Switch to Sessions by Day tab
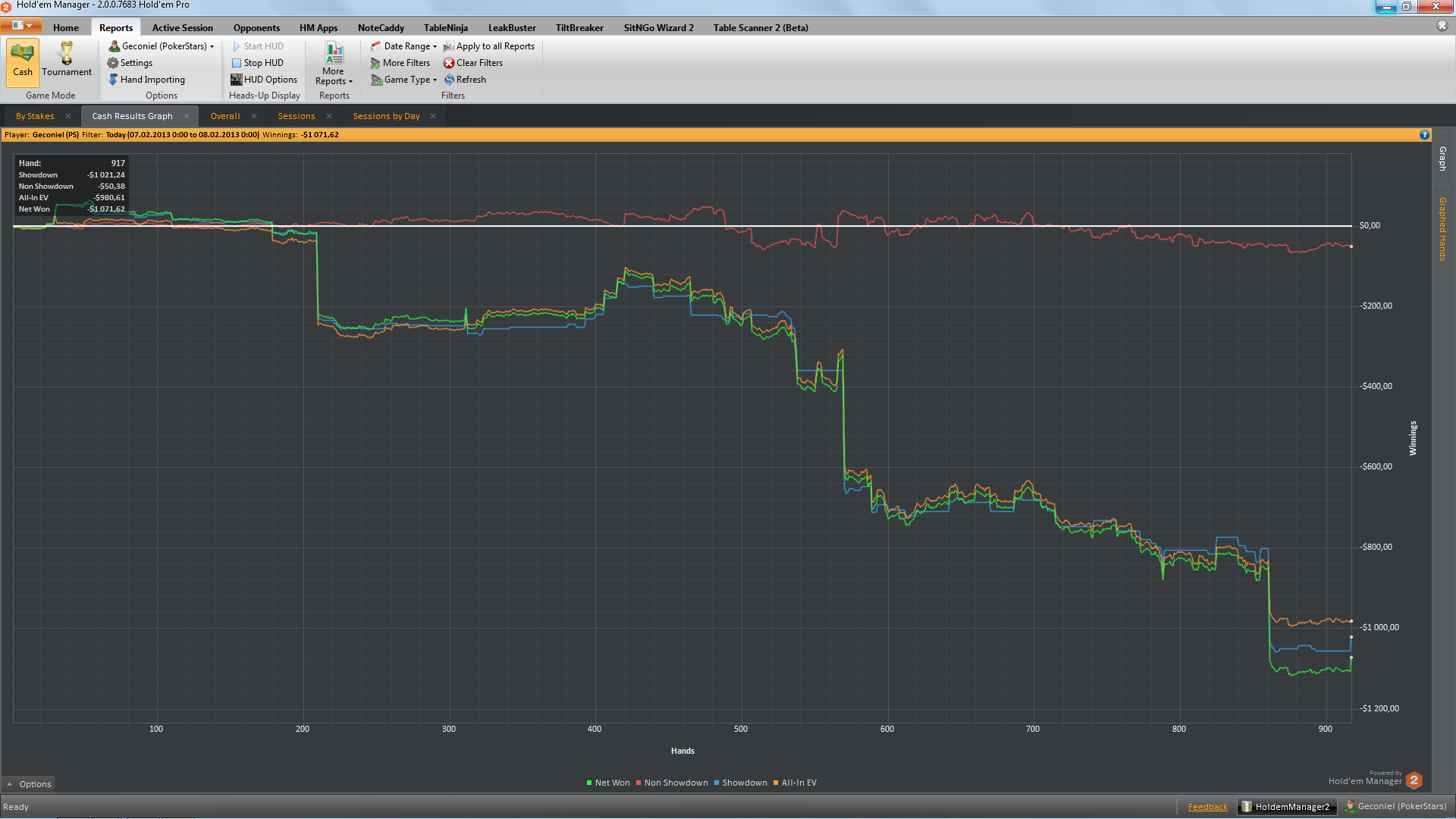This screenshot has height=819, width=1456. tap(386, 116)
